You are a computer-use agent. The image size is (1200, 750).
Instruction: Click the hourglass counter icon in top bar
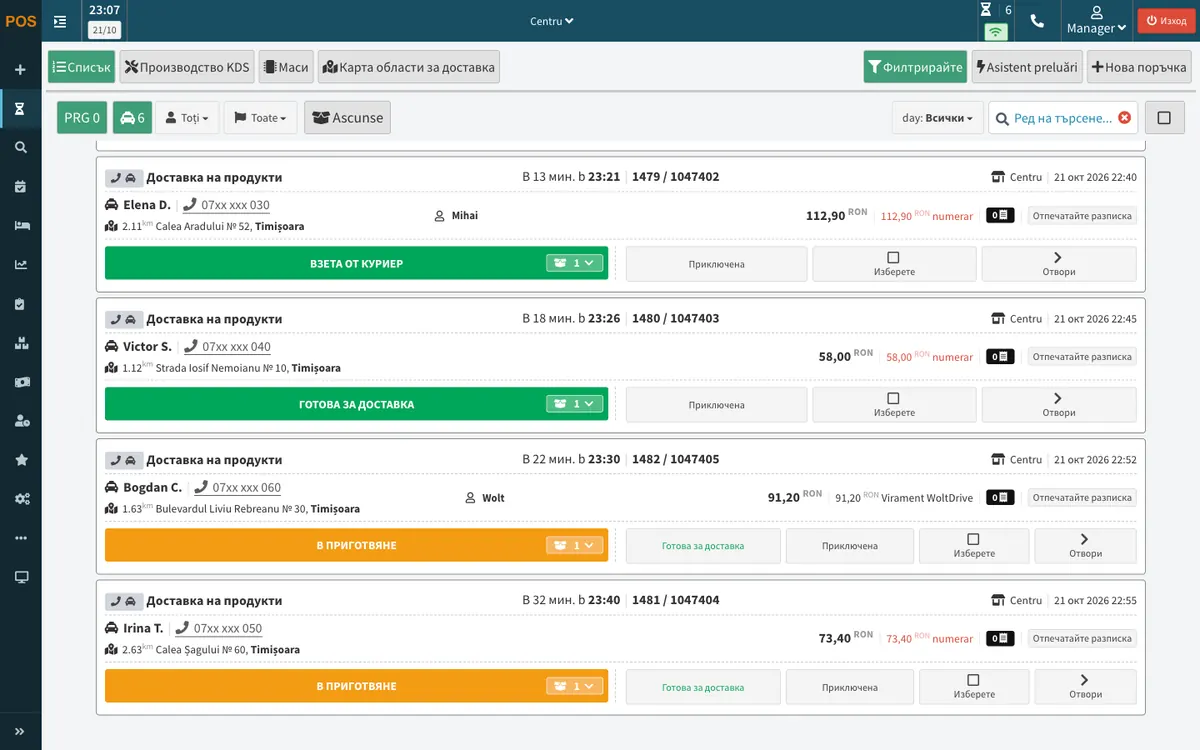[x=987, y=10]
